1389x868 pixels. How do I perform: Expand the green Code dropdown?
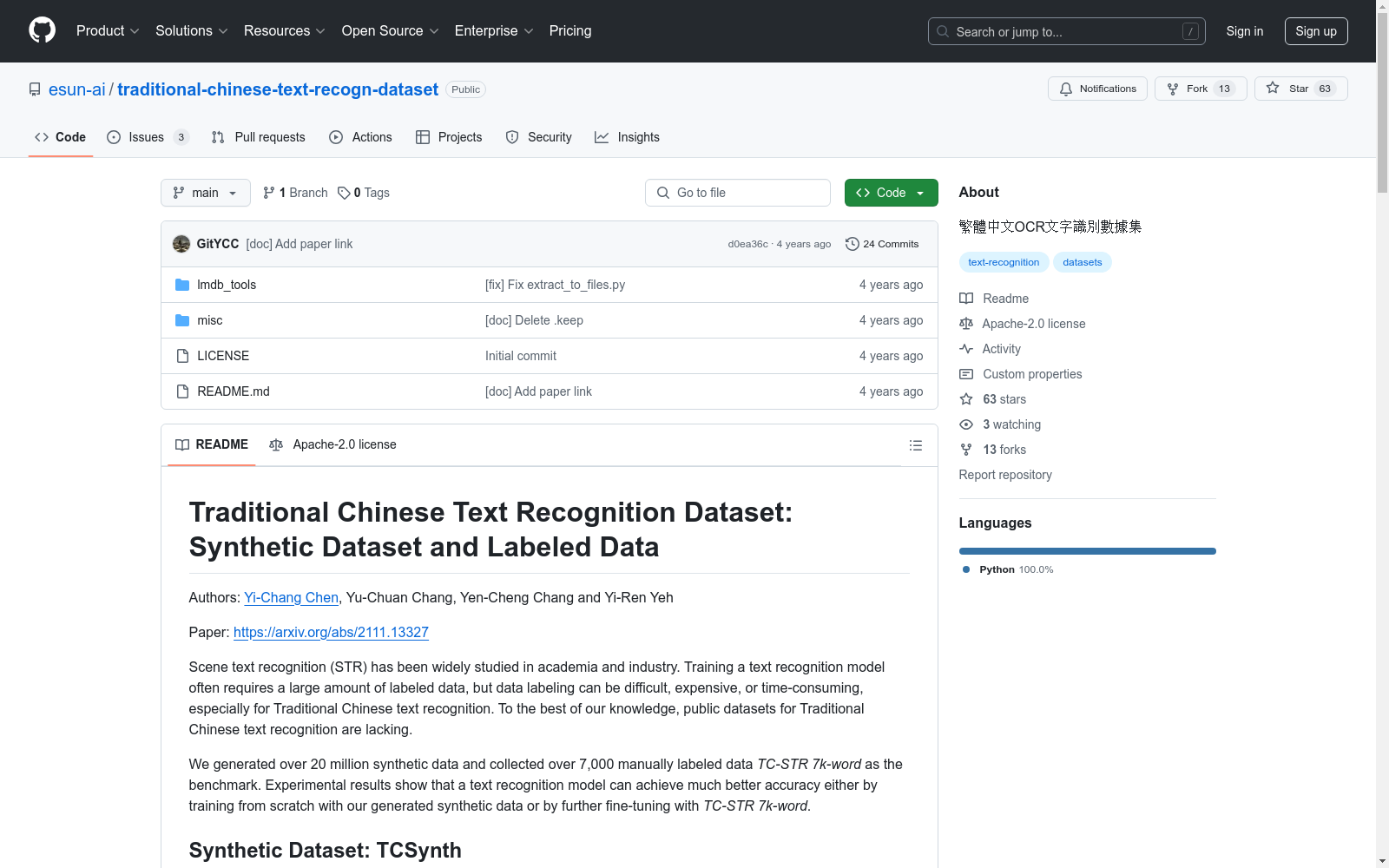coord(891,193)
